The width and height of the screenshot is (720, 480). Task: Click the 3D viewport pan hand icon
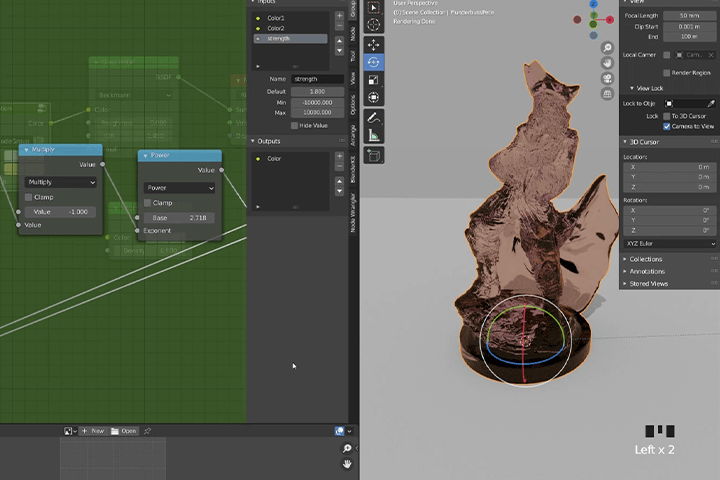pyautogui.click(x=608, y=63)
